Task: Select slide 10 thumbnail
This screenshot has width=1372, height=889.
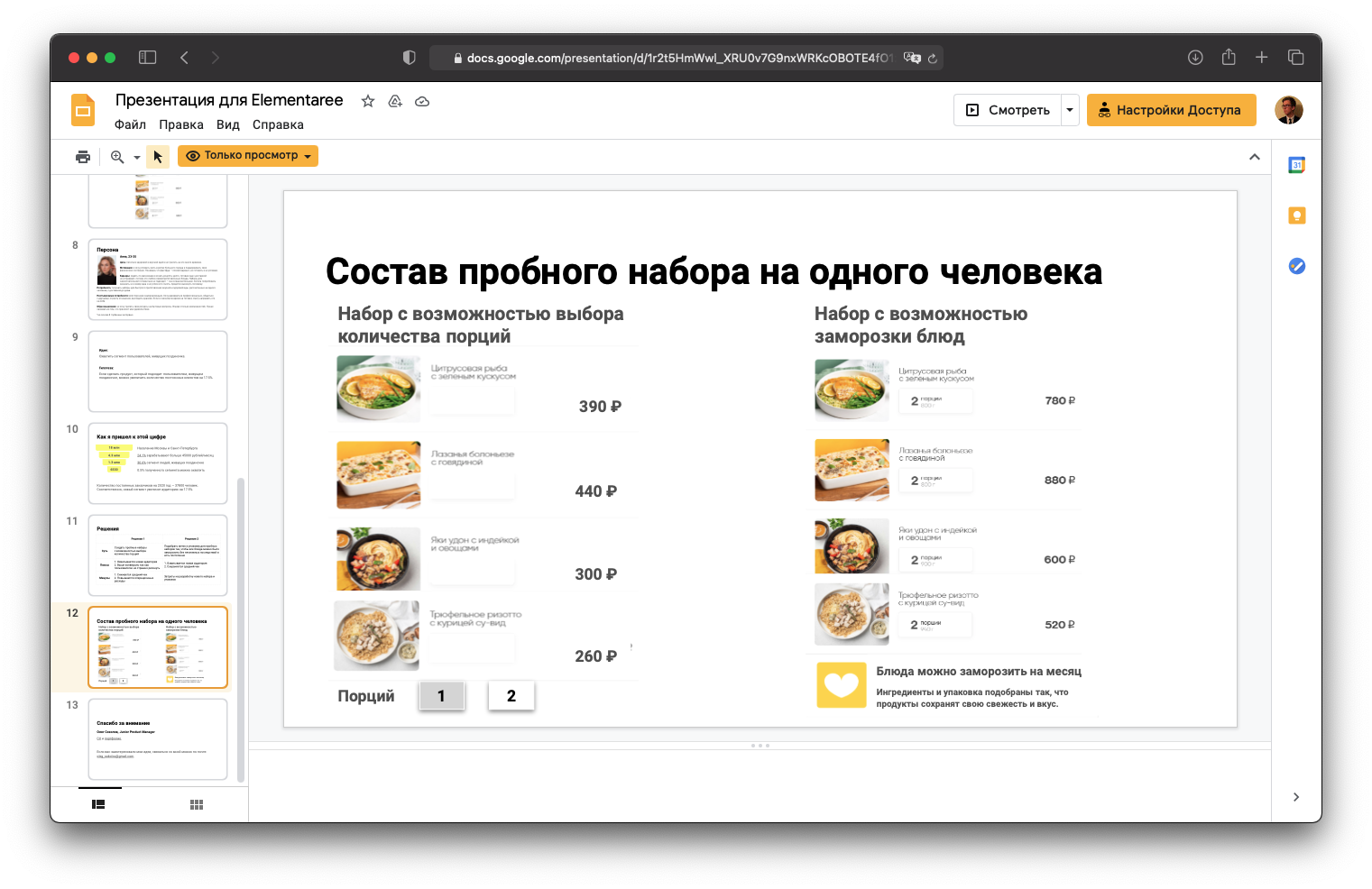Action: [x=158, y=463]
